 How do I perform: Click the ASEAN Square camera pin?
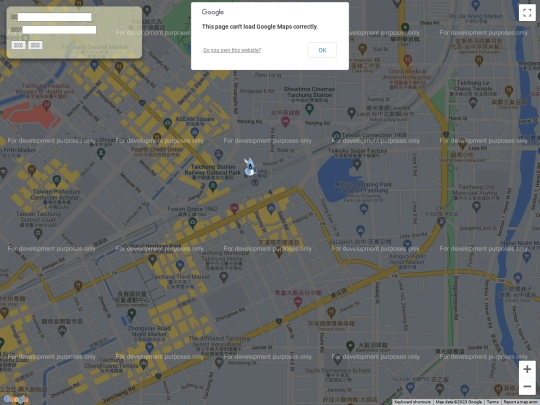click(x=167, y=124)
